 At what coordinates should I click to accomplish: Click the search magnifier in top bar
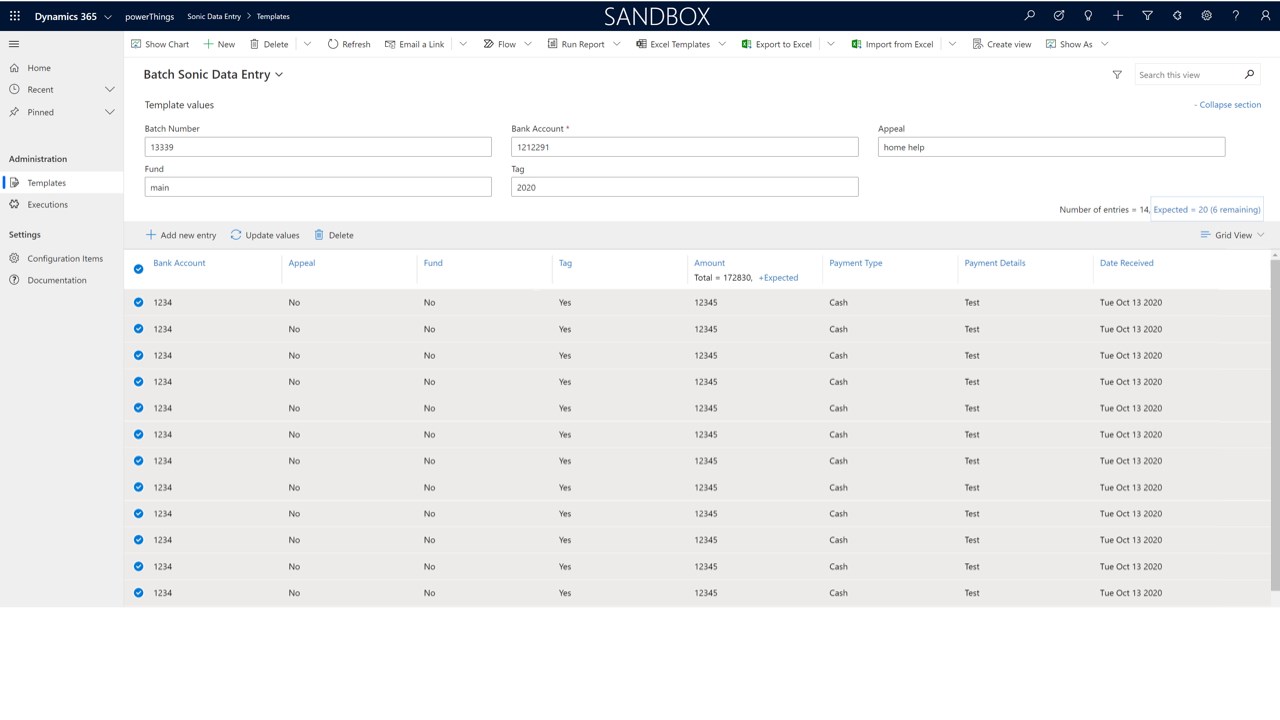[x=1029, y=16]
